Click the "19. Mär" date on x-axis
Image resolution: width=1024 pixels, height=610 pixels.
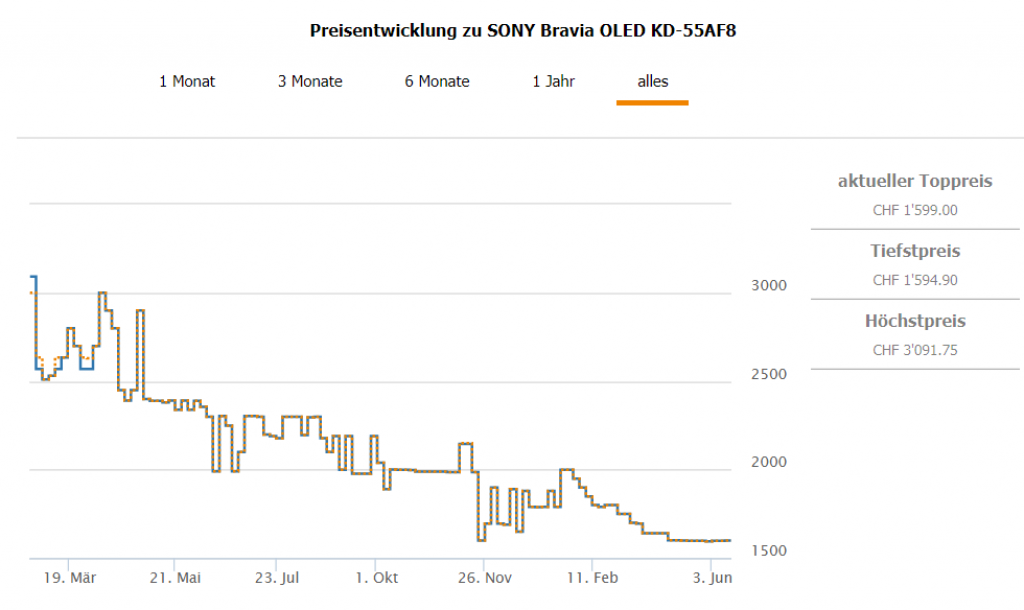[x=69, y=578]
